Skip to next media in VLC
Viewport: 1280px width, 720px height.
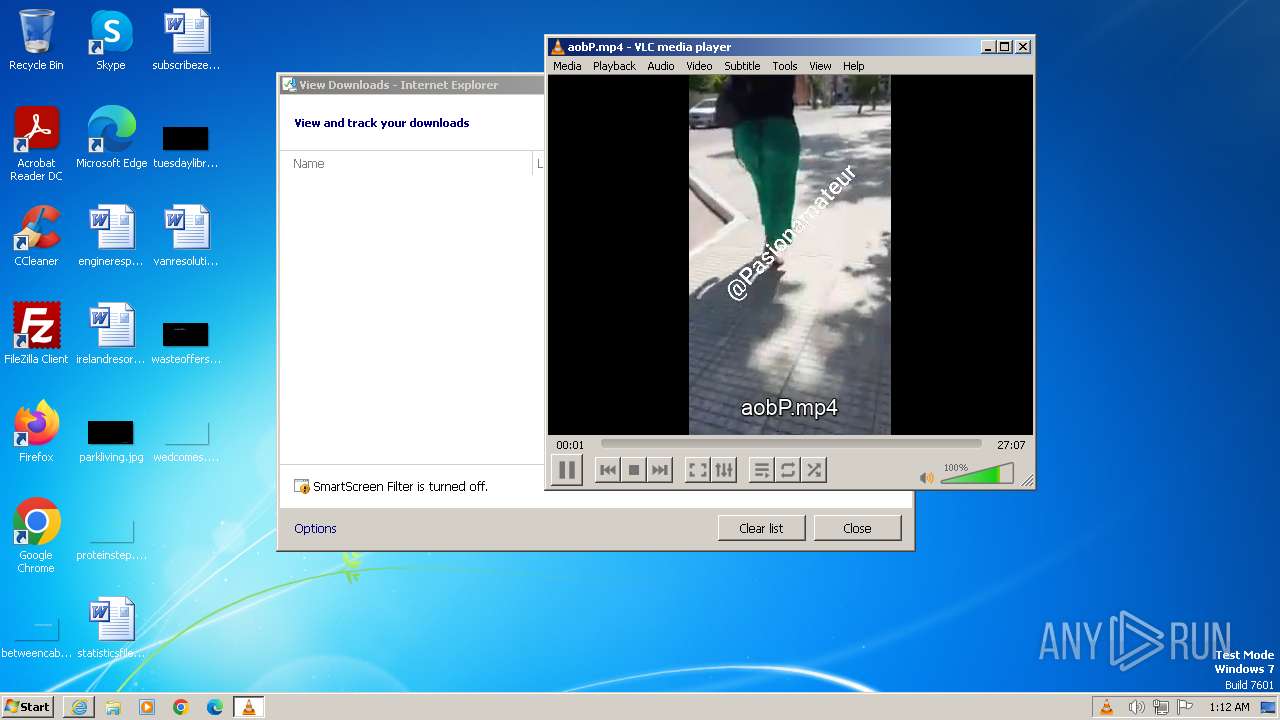(x=659, y=470)
